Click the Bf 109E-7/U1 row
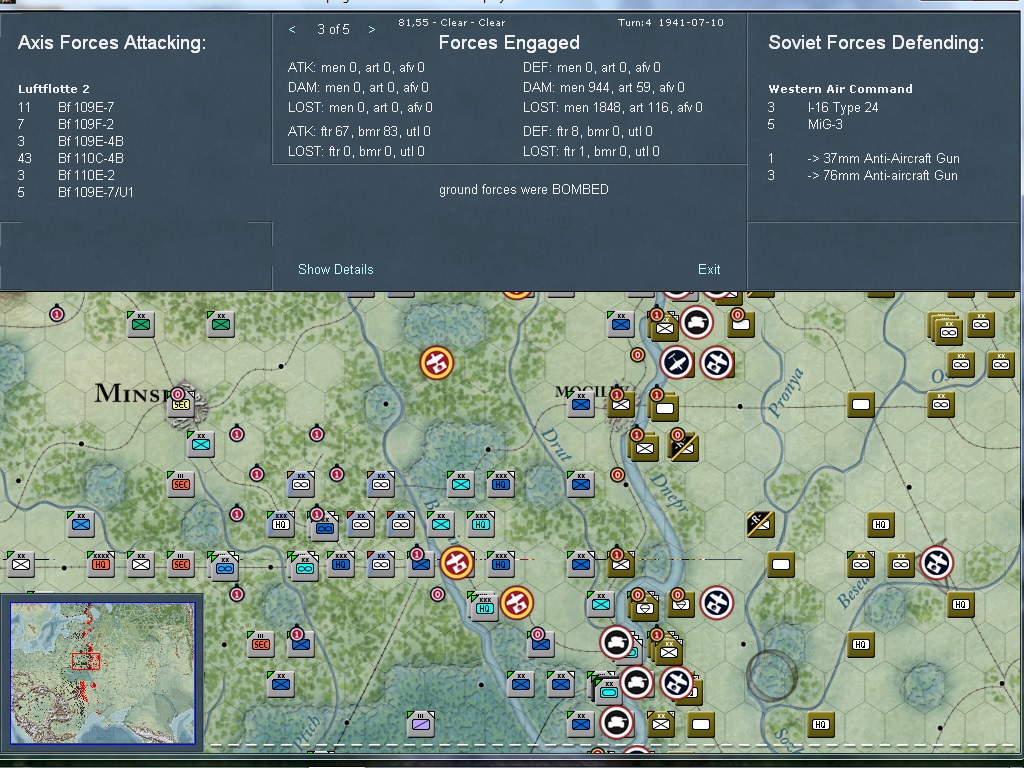This screenshot has height=768, width=1024. (76, 192)
